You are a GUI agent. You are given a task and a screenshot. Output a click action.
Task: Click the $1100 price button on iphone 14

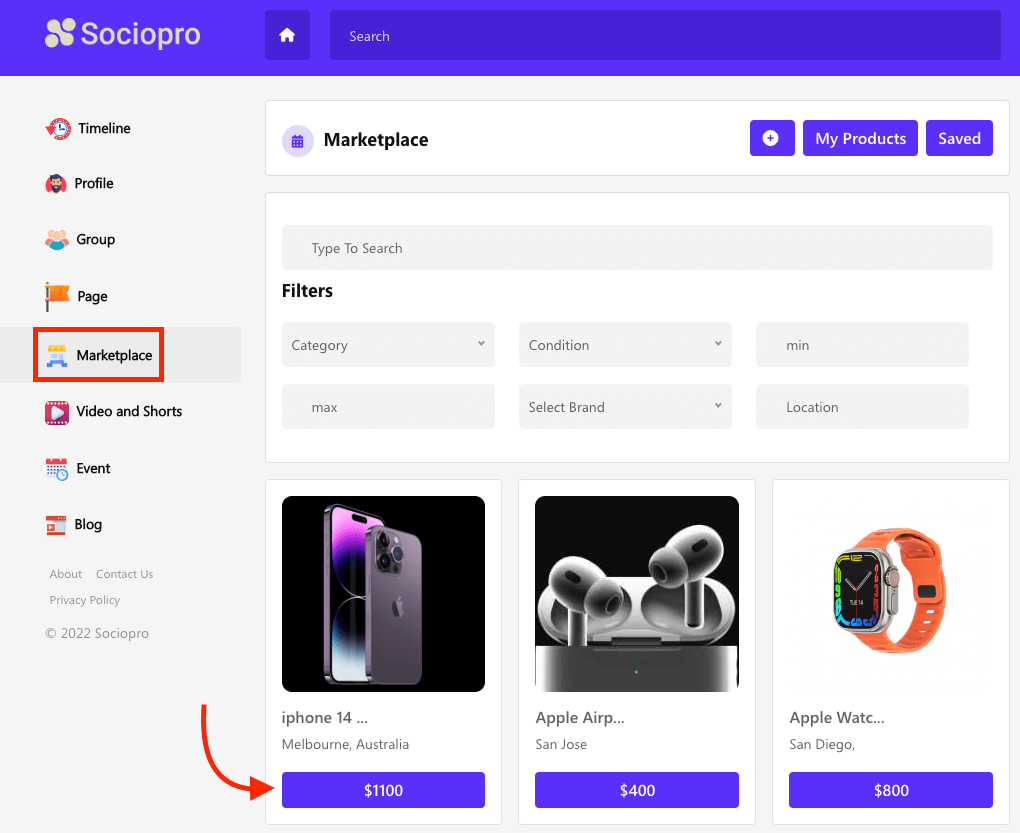(383, 789)
